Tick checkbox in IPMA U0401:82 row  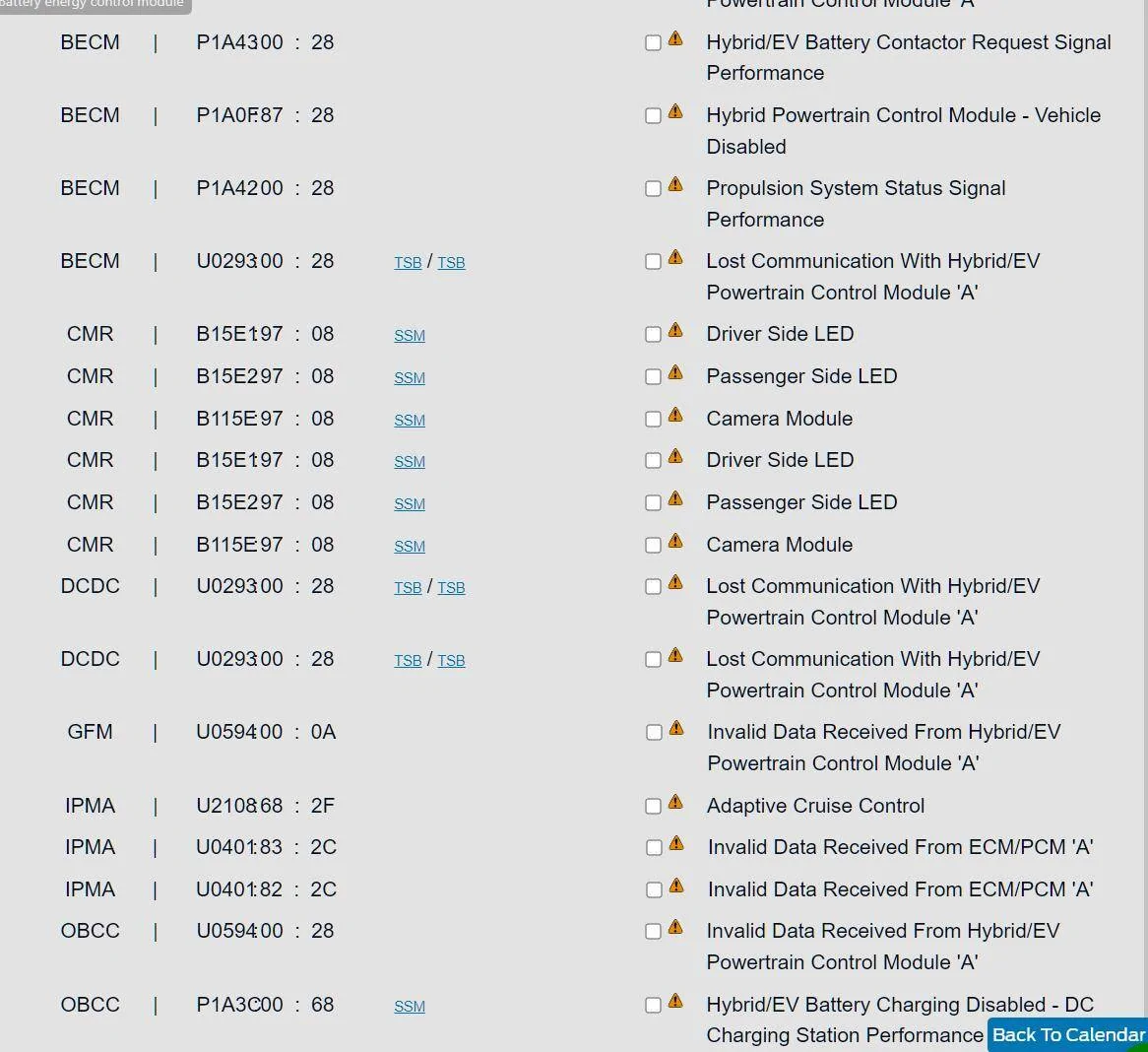tap(654, 889)
